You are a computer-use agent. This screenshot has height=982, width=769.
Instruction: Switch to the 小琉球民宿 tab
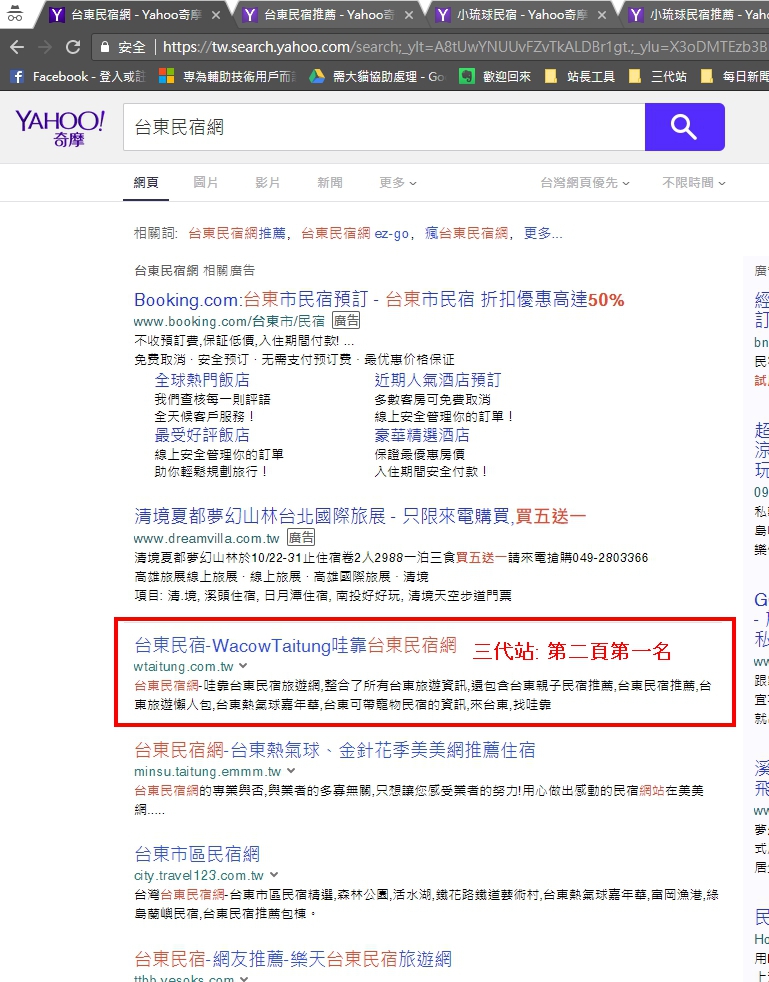pos(519,14)
